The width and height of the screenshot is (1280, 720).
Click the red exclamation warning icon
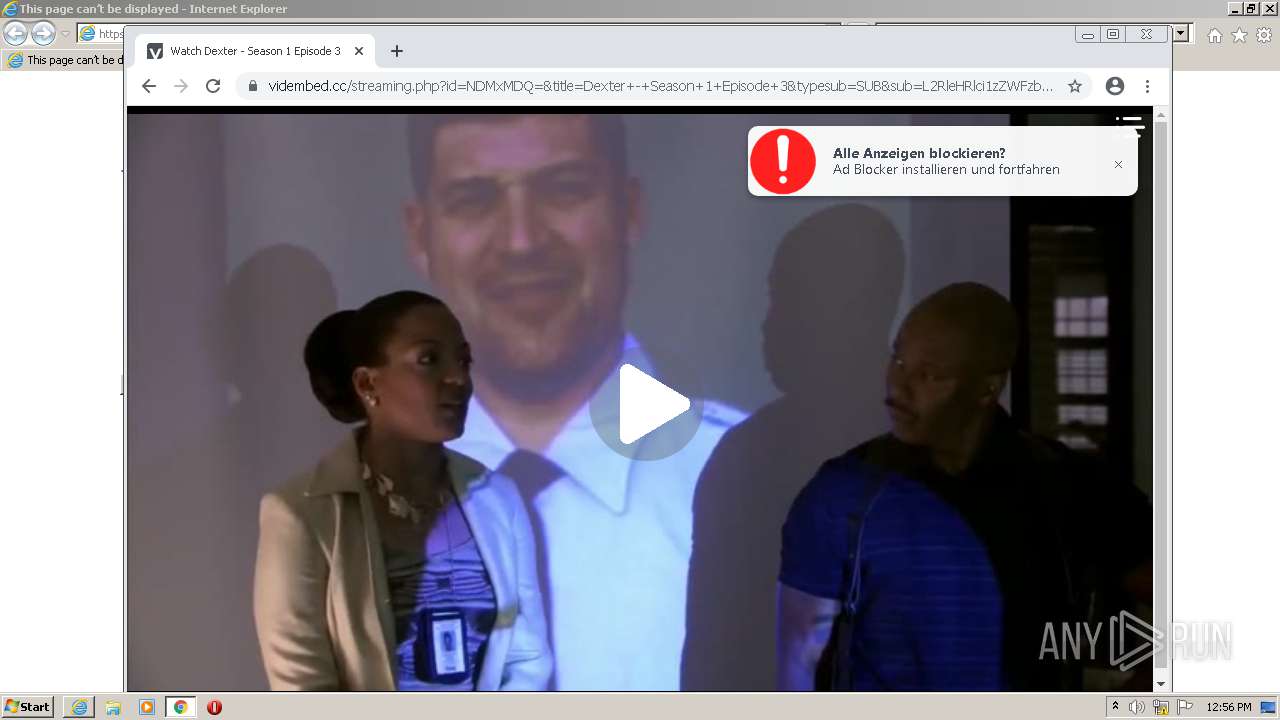pos(783,161)
